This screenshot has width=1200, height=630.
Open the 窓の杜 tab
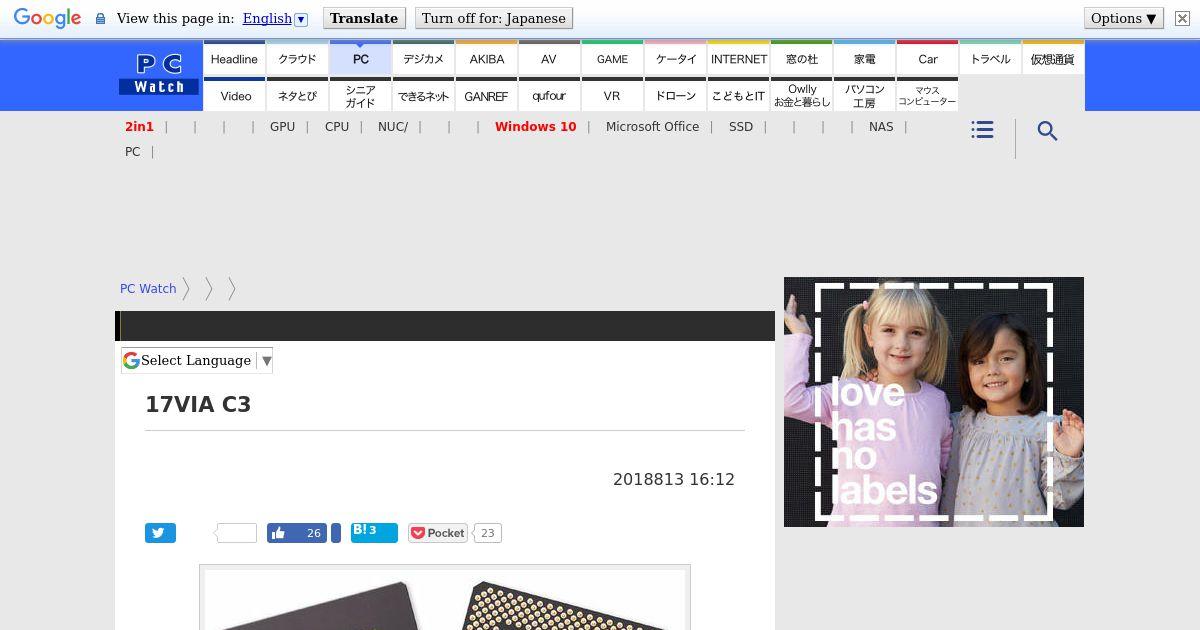tap(801, 58)
